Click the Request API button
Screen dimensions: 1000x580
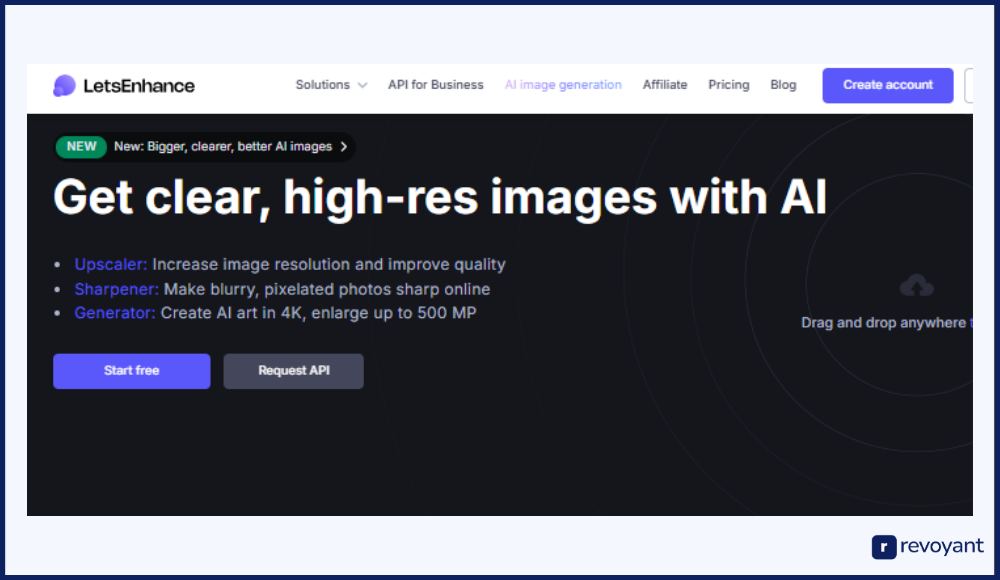pos(293,371)
